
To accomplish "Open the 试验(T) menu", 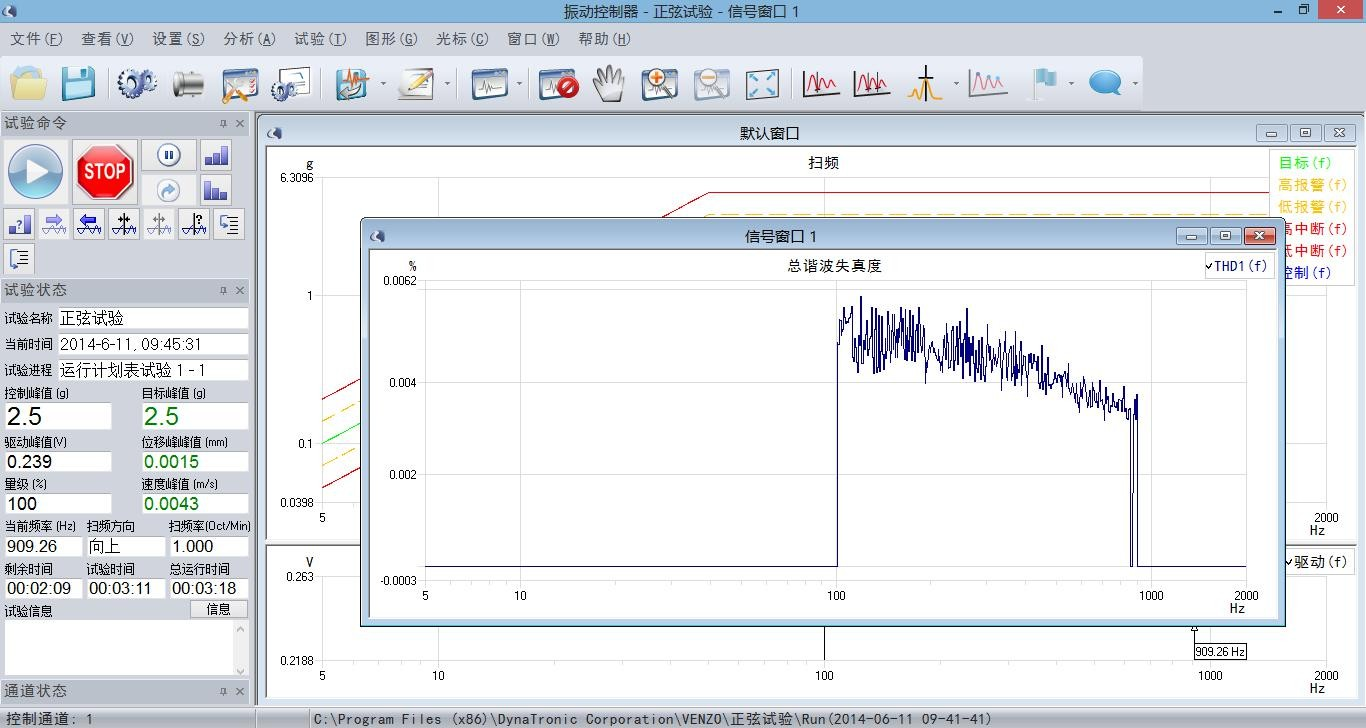I will tap(320, 39).
